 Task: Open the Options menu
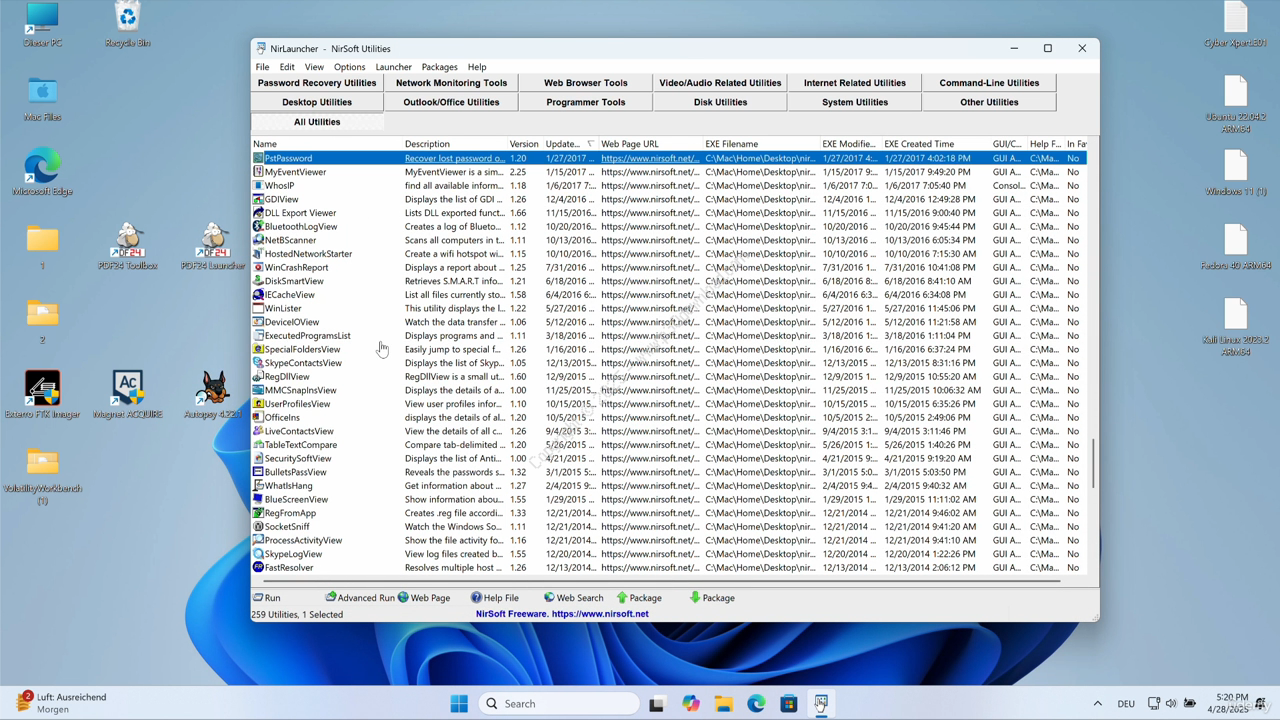pos(349,67)
